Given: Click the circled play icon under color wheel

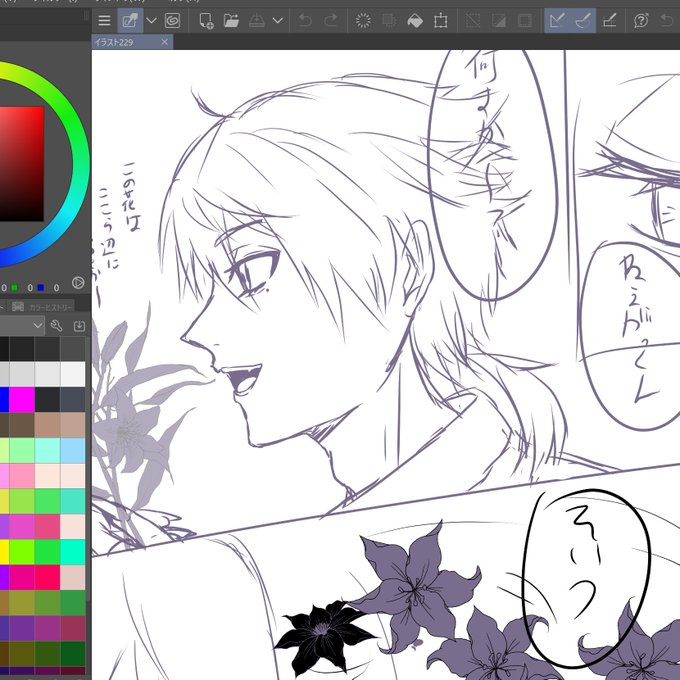Looking at the screenshot, I should point(78,283).
